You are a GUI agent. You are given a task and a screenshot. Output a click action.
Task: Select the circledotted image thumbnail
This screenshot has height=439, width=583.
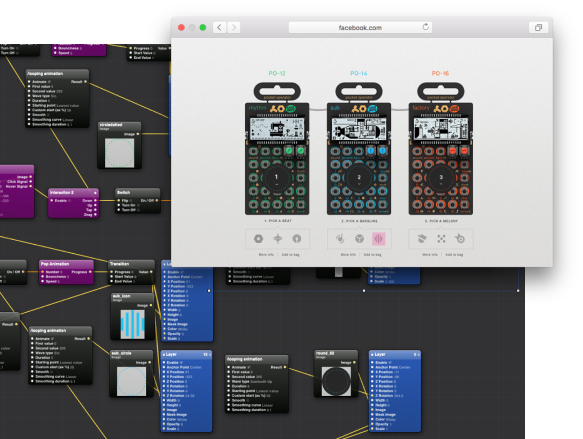(119, 153)
